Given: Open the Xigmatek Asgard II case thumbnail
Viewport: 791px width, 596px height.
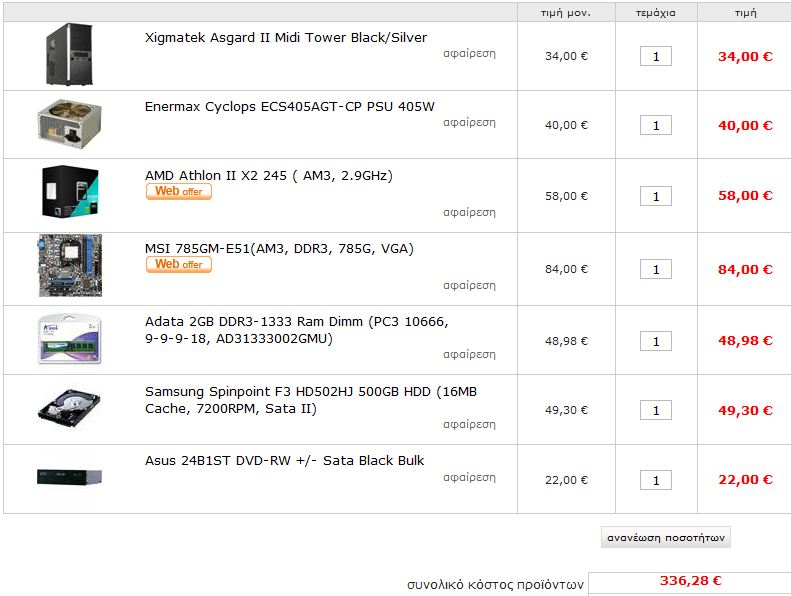Looking at the screenshot, I should click(x=70, y=55).
